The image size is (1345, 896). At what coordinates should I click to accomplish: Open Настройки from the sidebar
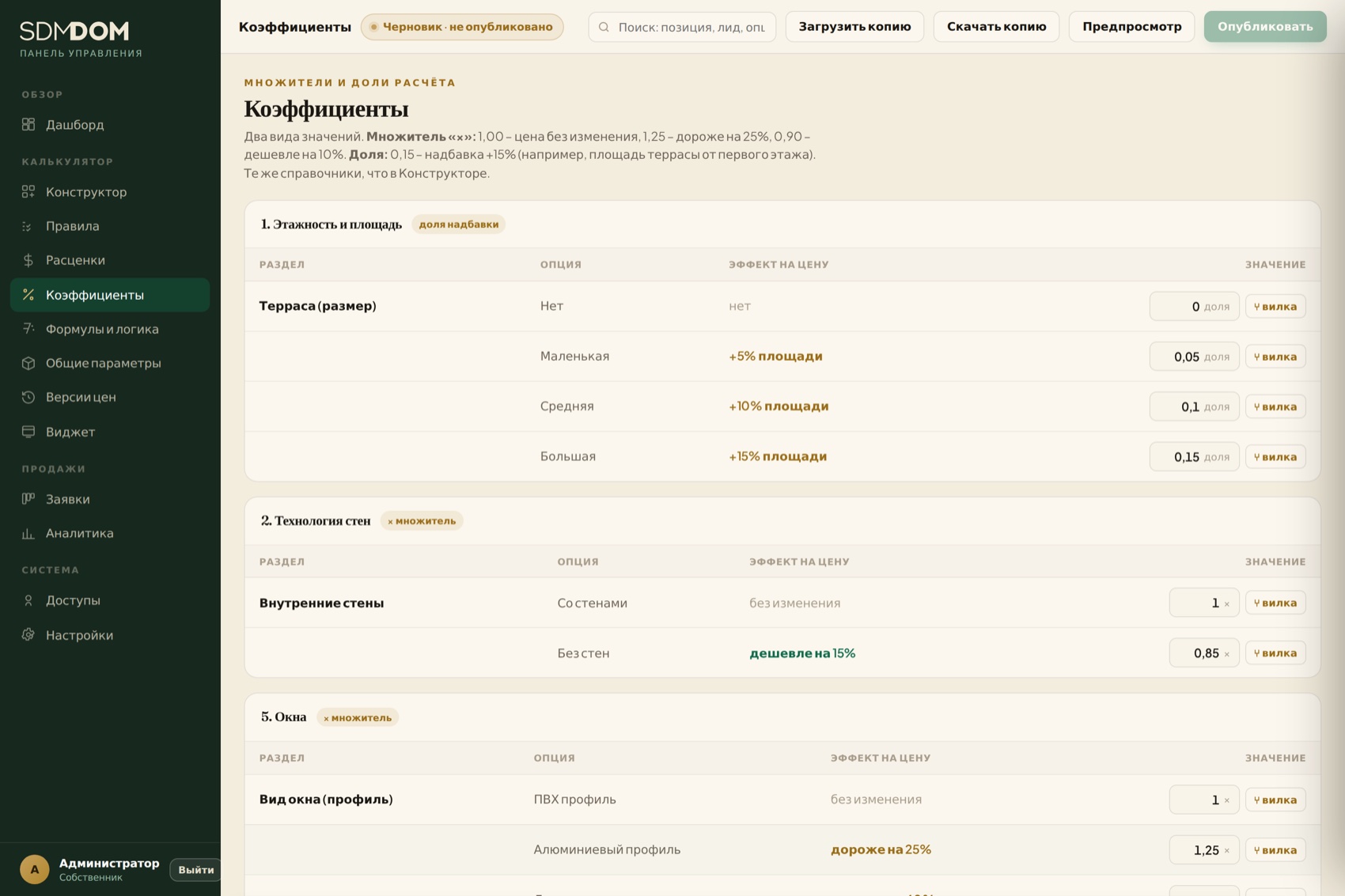point(110,635)
